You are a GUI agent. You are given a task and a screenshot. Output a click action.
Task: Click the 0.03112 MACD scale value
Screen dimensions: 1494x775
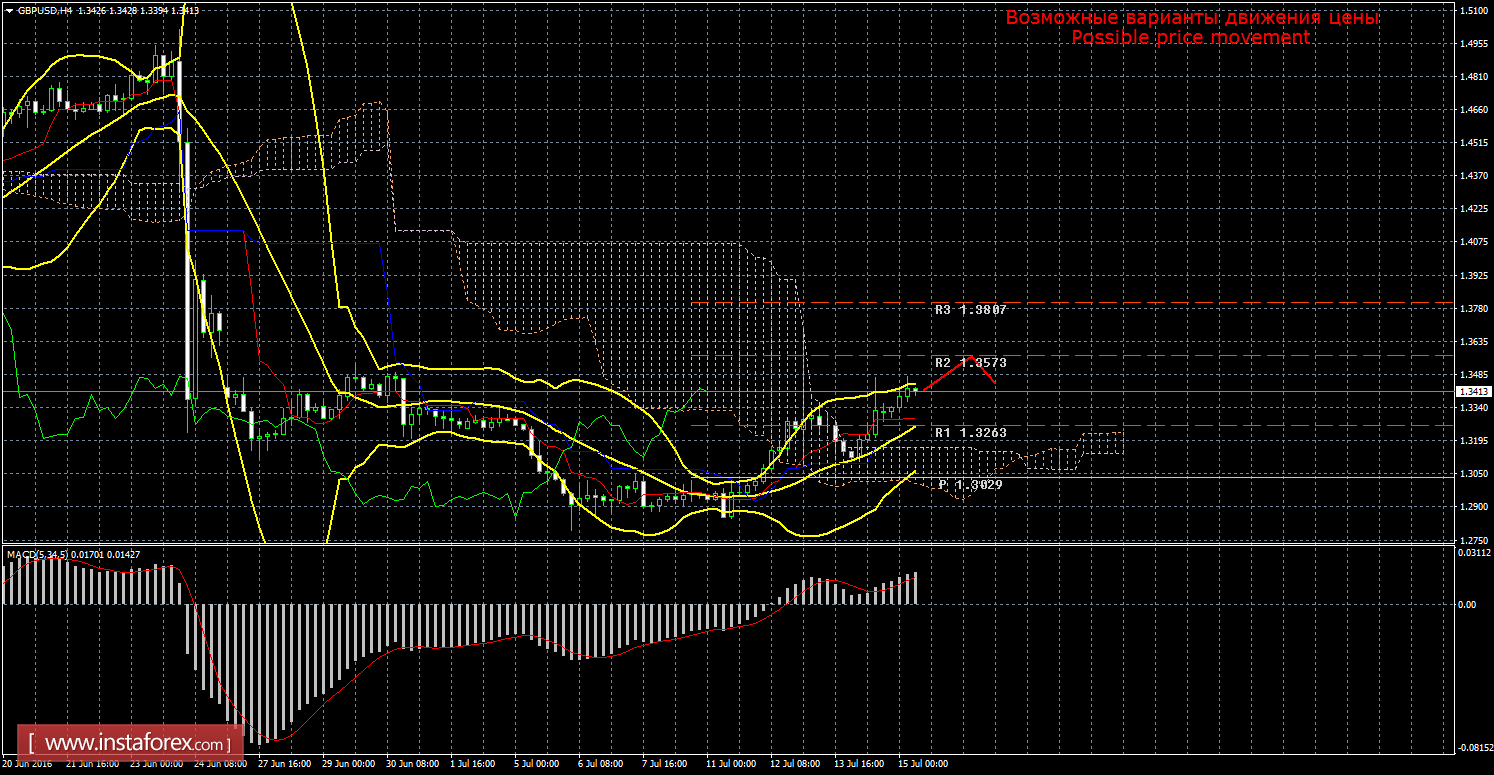tap(1474, 553)
